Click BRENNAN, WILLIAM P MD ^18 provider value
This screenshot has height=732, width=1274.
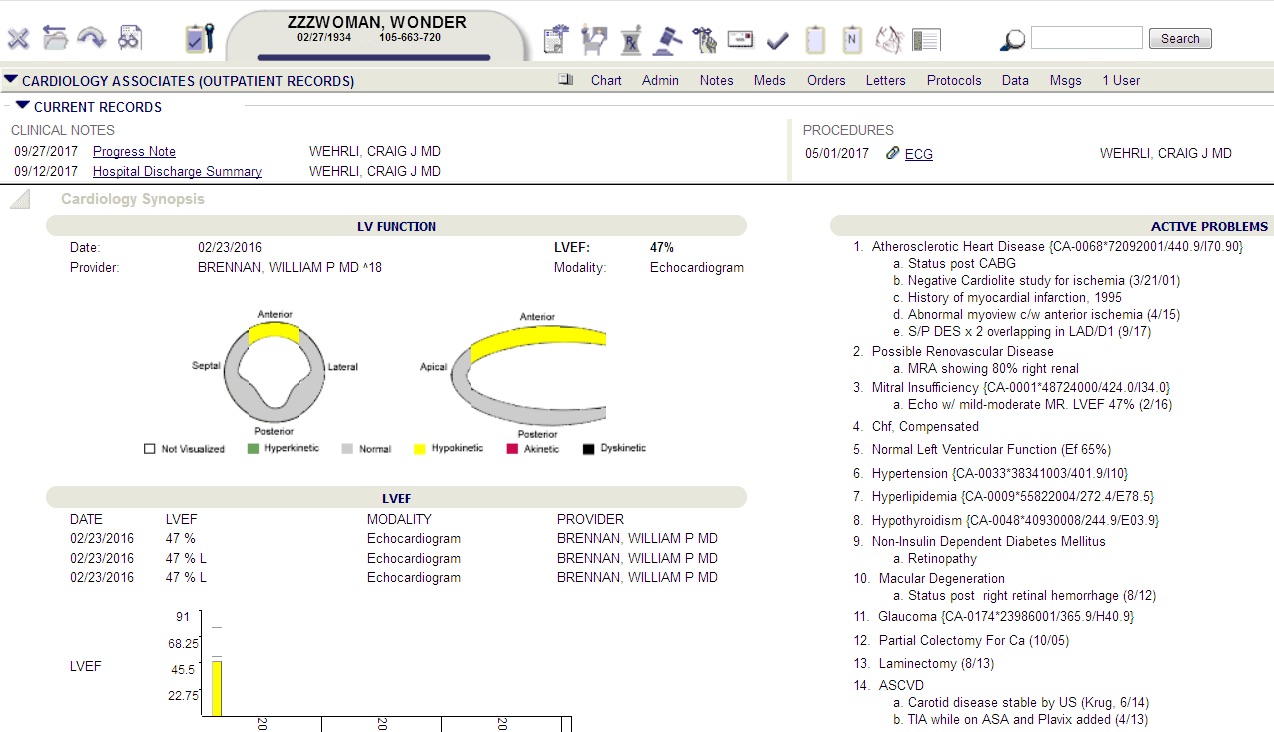(290, 267)
